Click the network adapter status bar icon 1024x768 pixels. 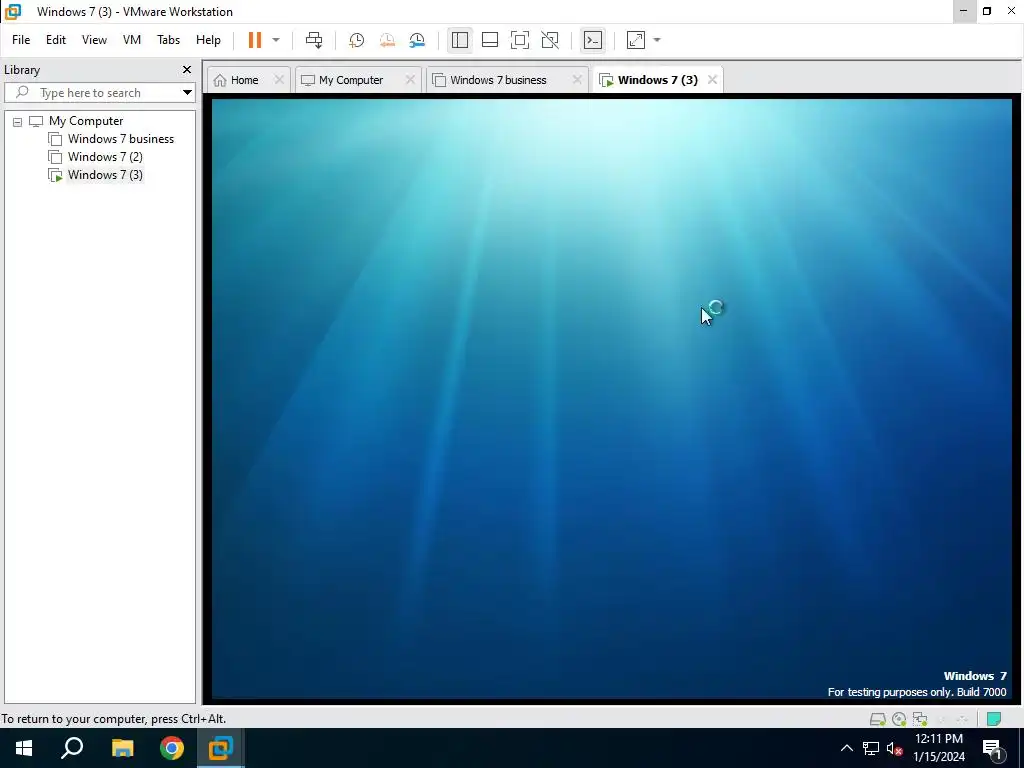[x=920, y=719]
